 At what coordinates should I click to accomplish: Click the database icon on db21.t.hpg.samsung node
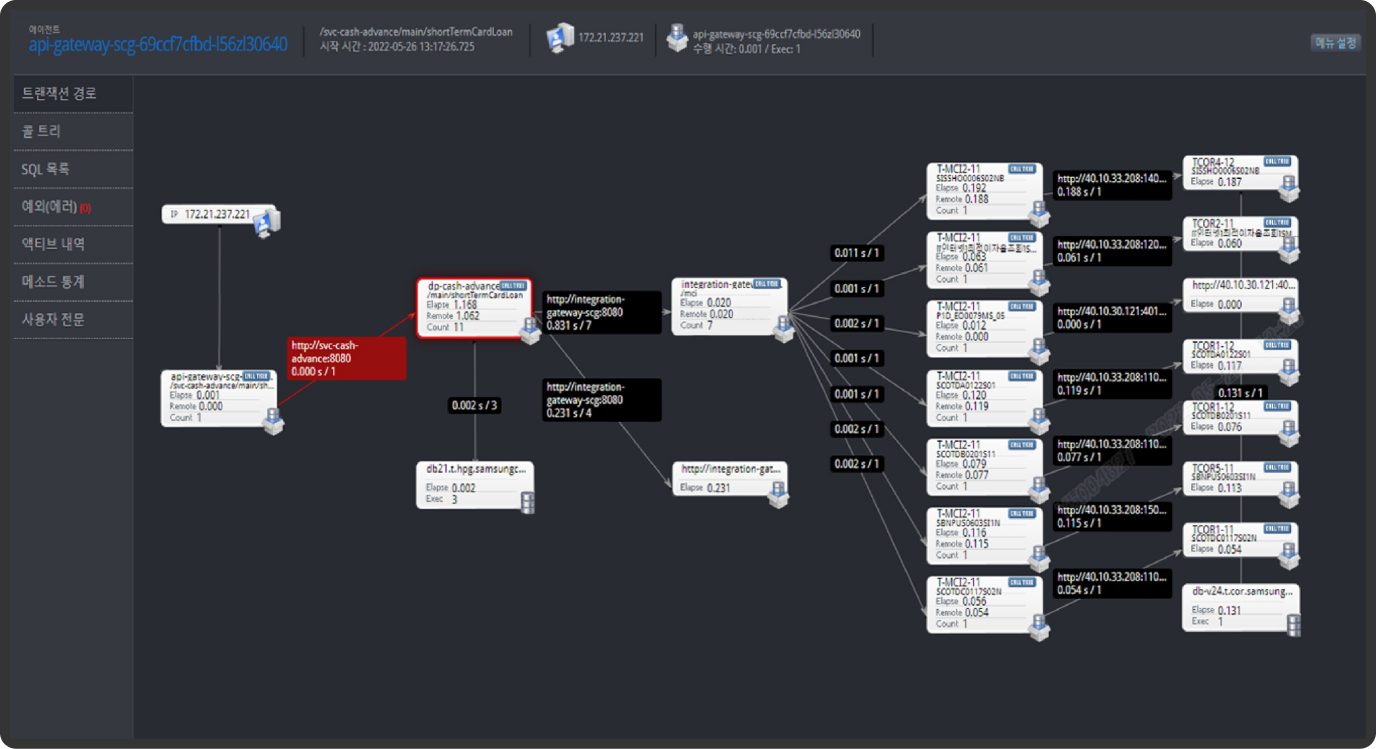click(x=527, y=501)
